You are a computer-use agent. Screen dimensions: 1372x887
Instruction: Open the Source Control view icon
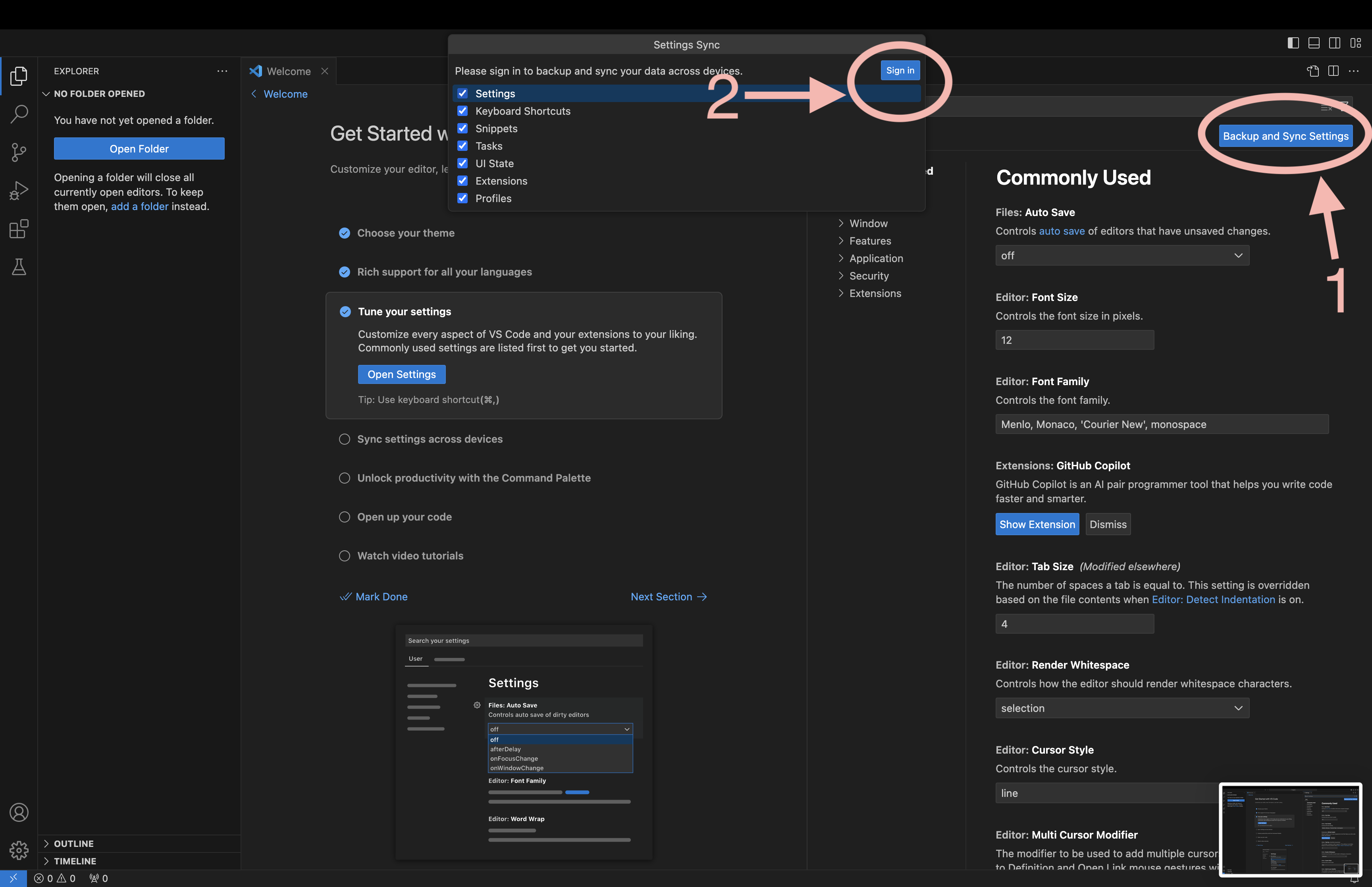pyautogui.click(x=19, y=152)
